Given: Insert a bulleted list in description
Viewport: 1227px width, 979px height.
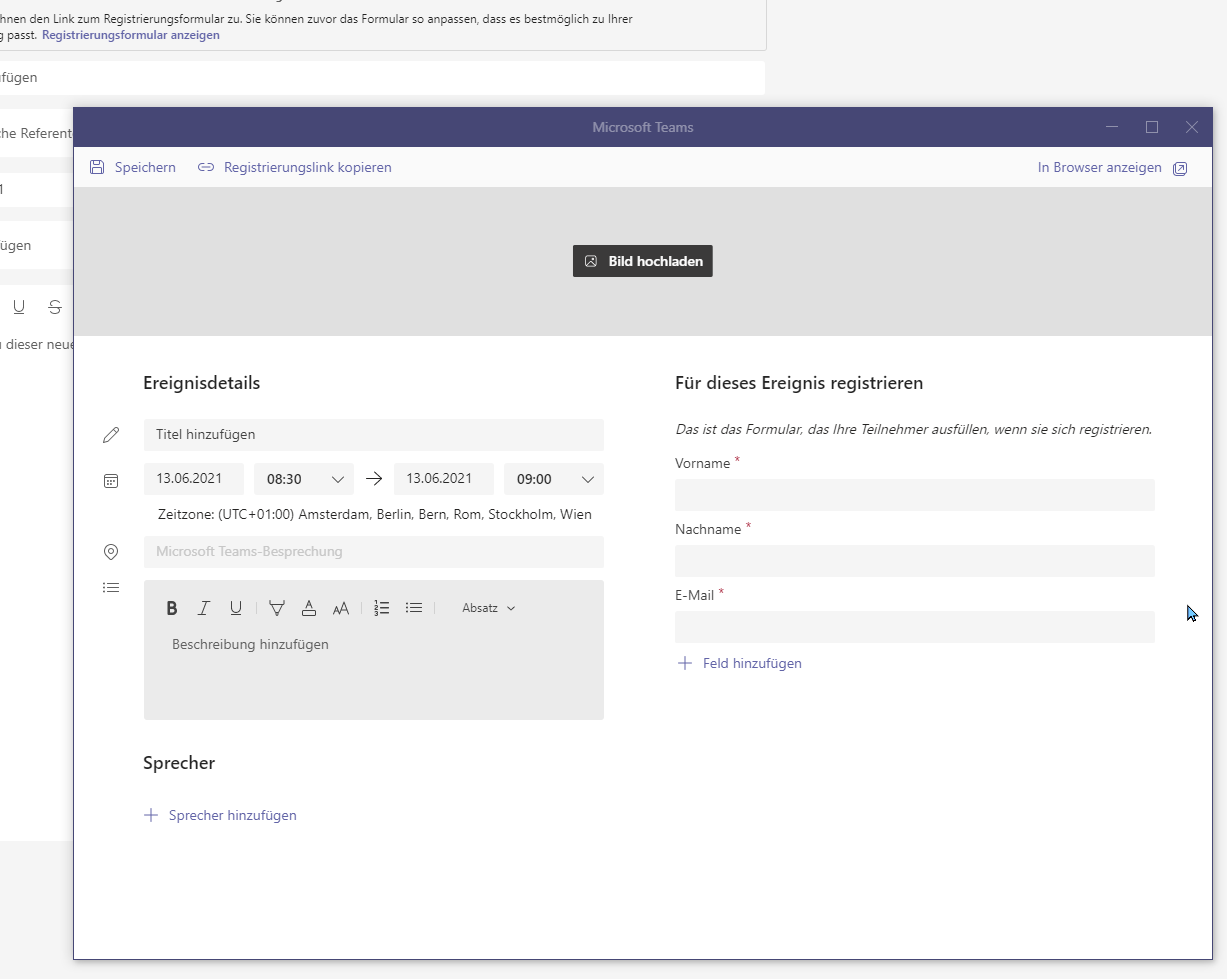Looking at the screenshot, I should coord(414,608).
